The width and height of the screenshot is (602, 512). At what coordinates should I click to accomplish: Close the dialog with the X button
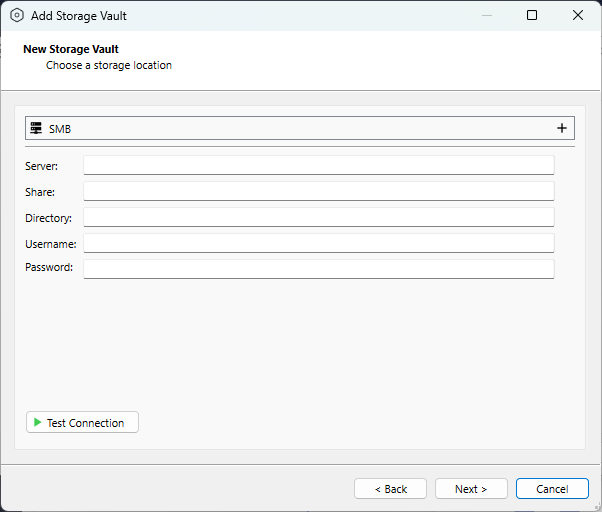pos(578,16)
